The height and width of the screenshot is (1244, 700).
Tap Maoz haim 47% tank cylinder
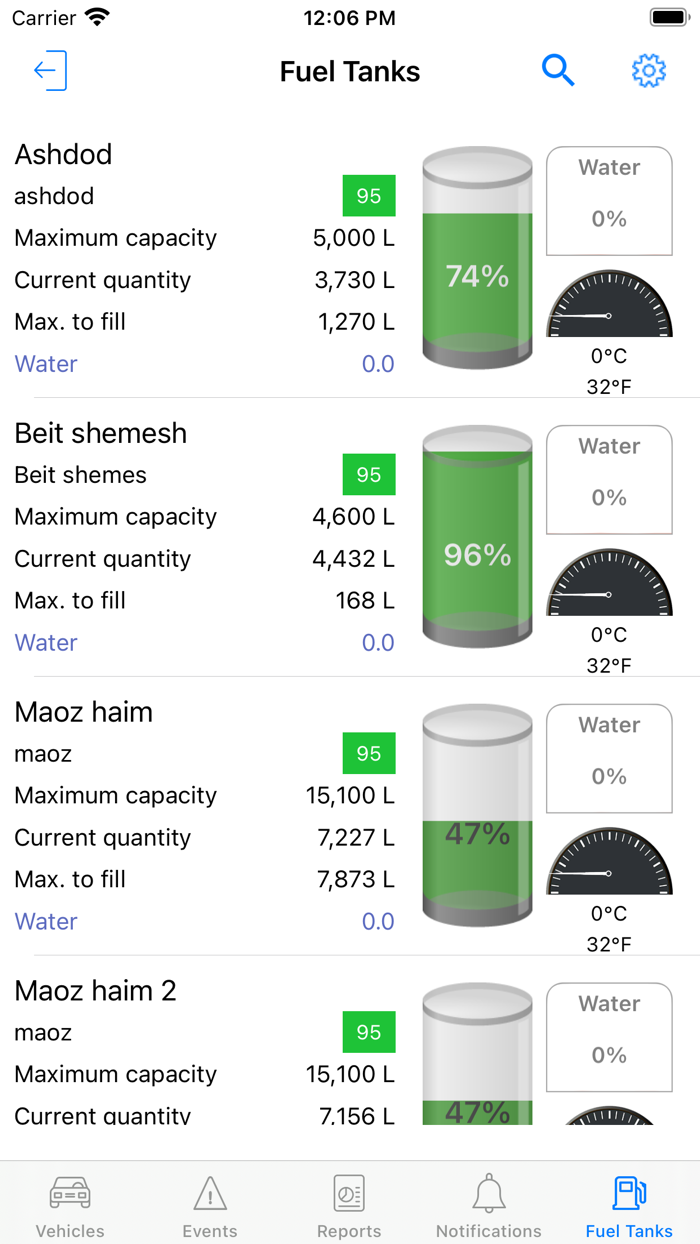pos(477,815)
